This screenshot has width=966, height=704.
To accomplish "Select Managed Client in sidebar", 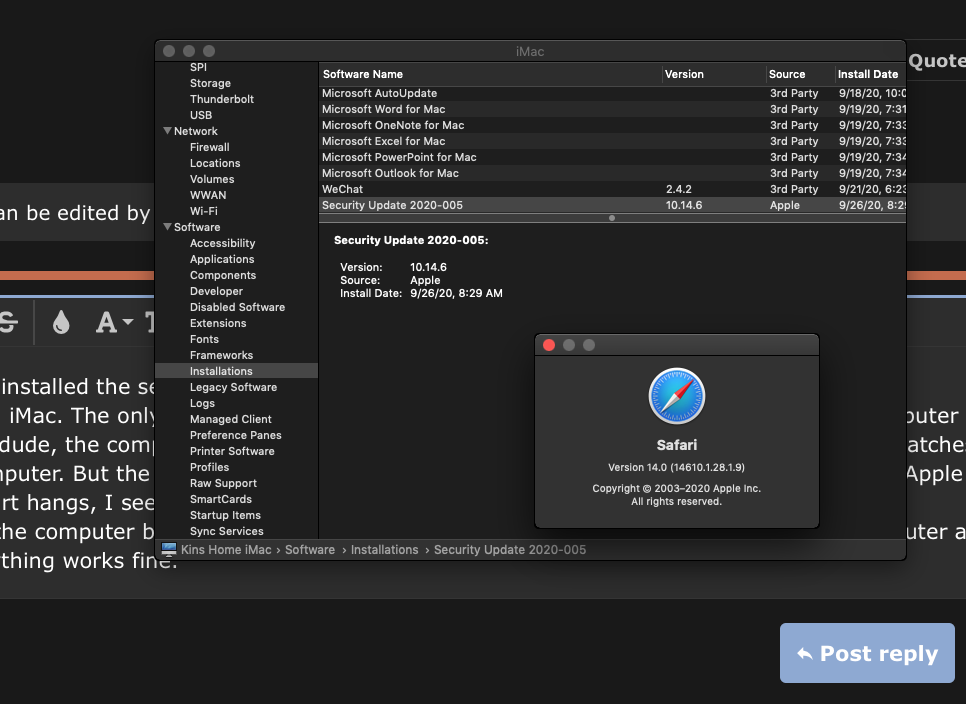I will [230, 419].
